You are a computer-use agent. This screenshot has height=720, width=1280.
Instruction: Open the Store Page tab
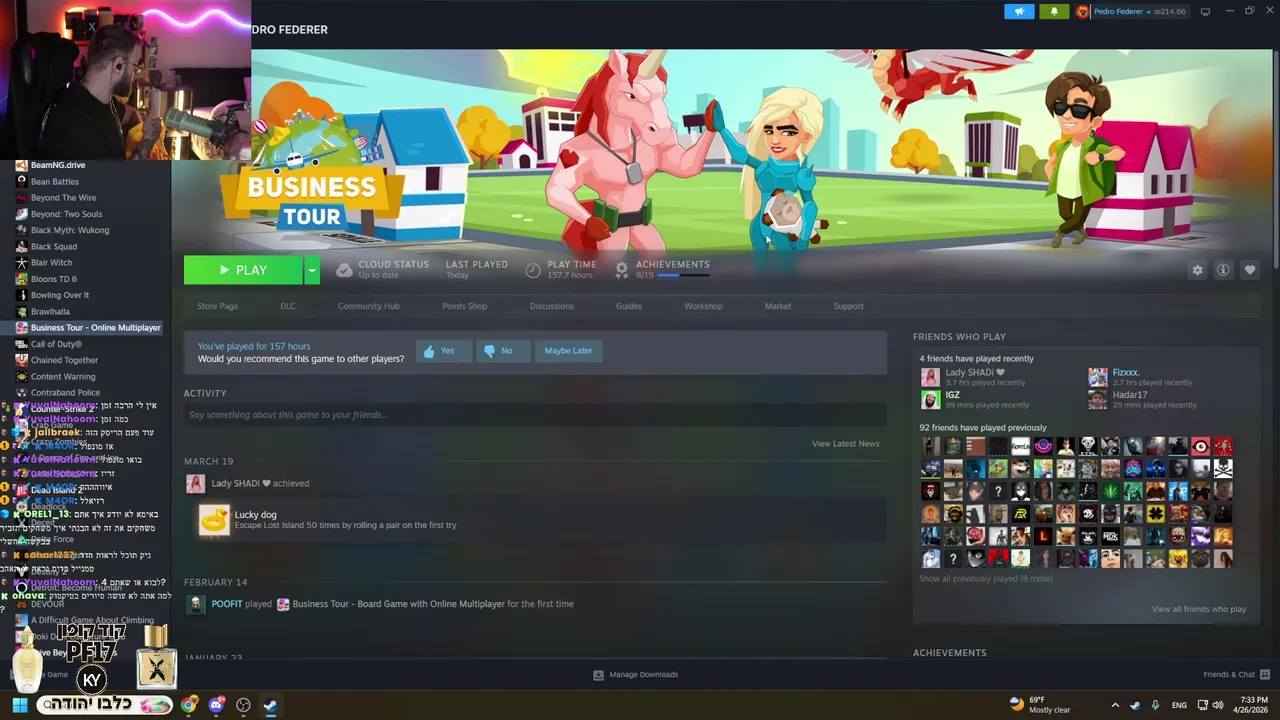217,306
